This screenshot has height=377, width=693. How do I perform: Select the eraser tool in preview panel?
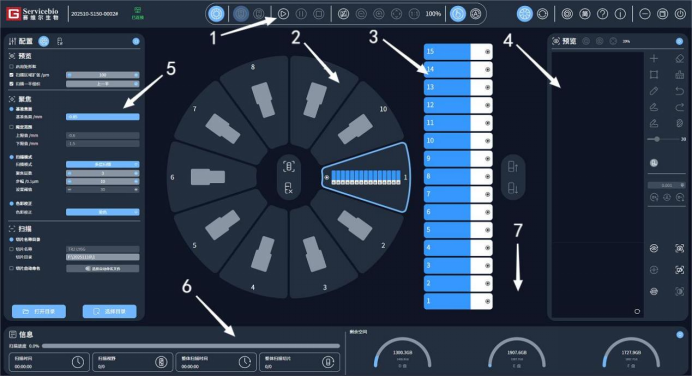point(680,58)
